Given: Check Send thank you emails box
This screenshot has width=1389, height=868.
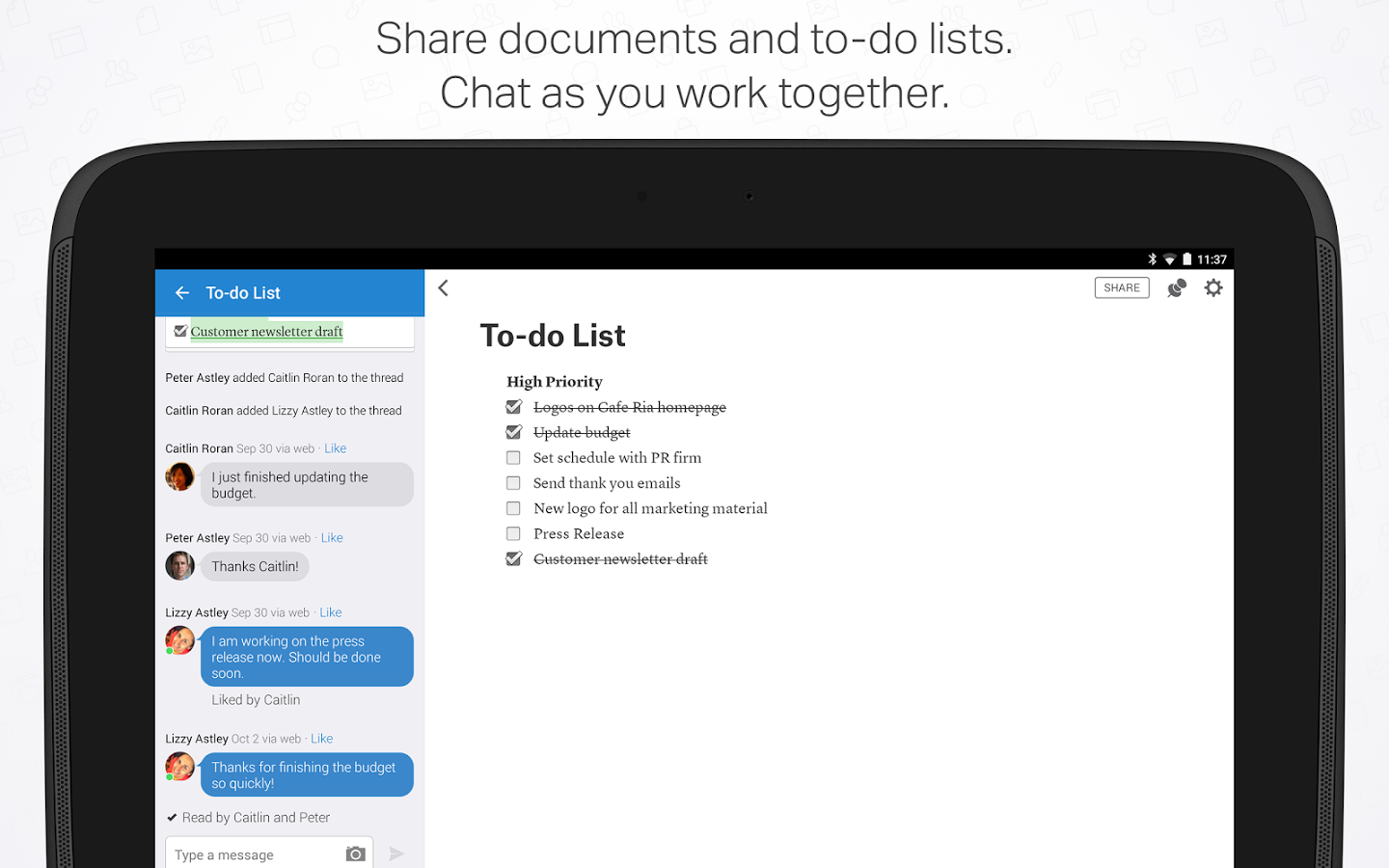Looking at the screenshot, I should tap(514, 482).
